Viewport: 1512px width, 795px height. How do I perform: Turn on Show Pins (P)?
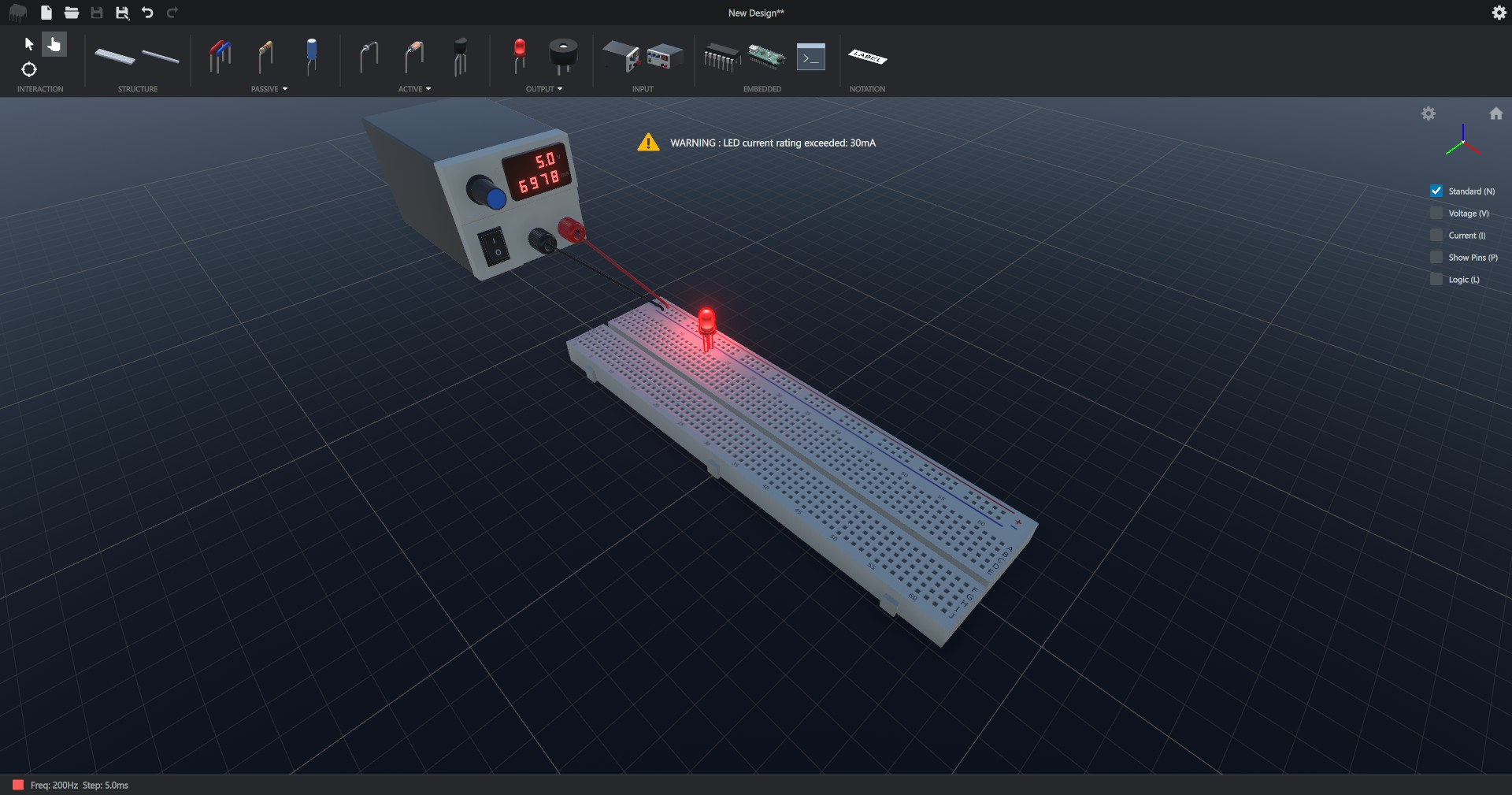1436,258
